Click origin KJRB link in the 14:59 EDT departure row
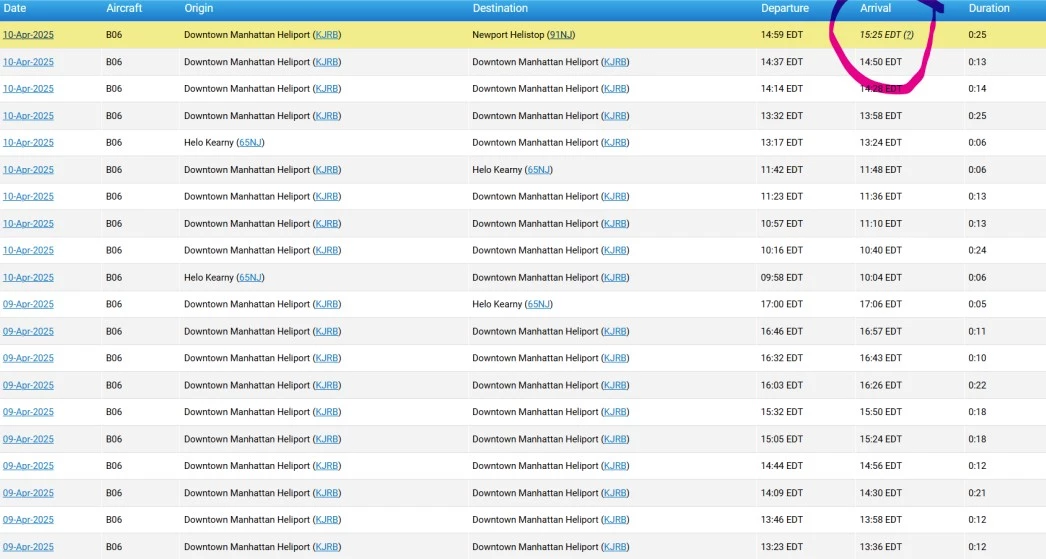Screen dimensions: 1046x559 (x=327, y=35)
